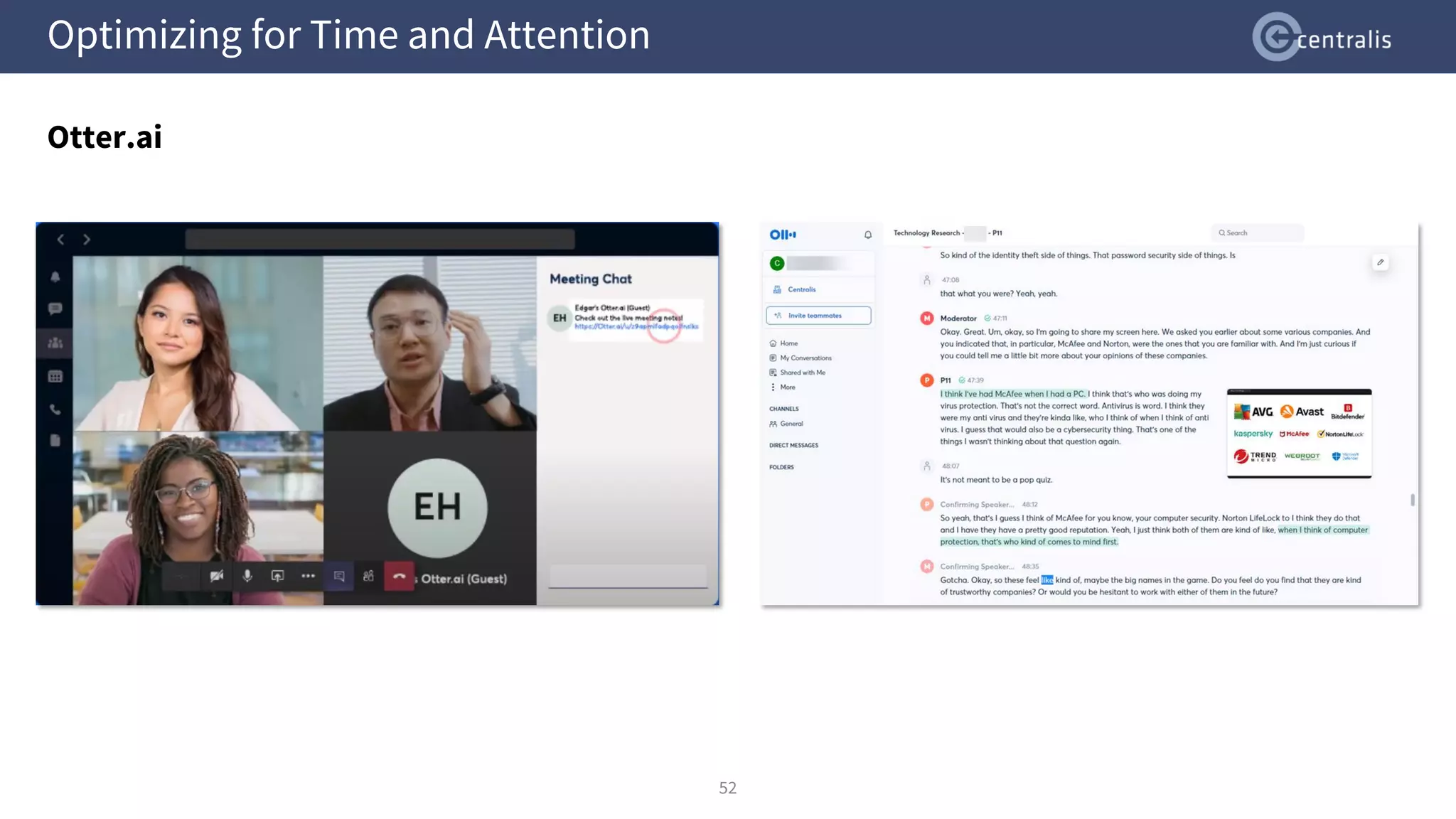Click the highlighted word 'like' in transcript

click(1047, 580)
